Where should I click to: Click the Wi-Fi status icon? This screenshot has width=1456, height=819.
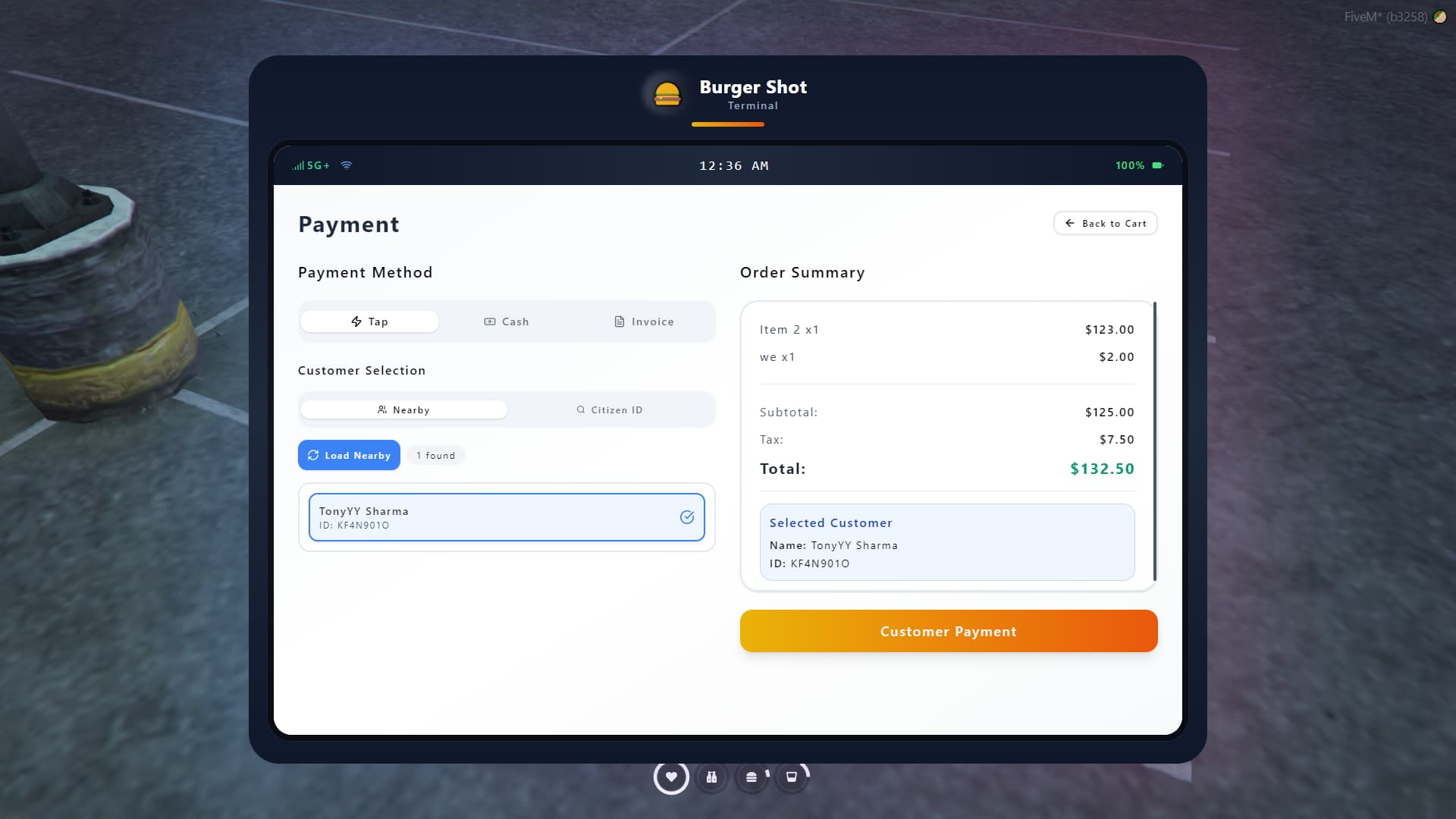coord(347,165)
